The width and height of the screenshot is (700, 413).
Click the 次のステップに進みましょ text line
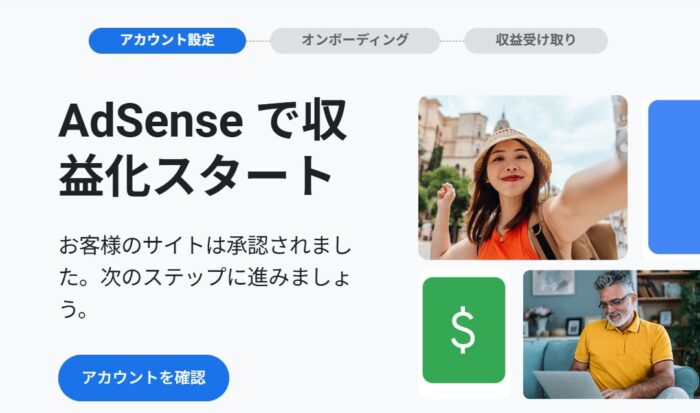(x=225, y=277)
